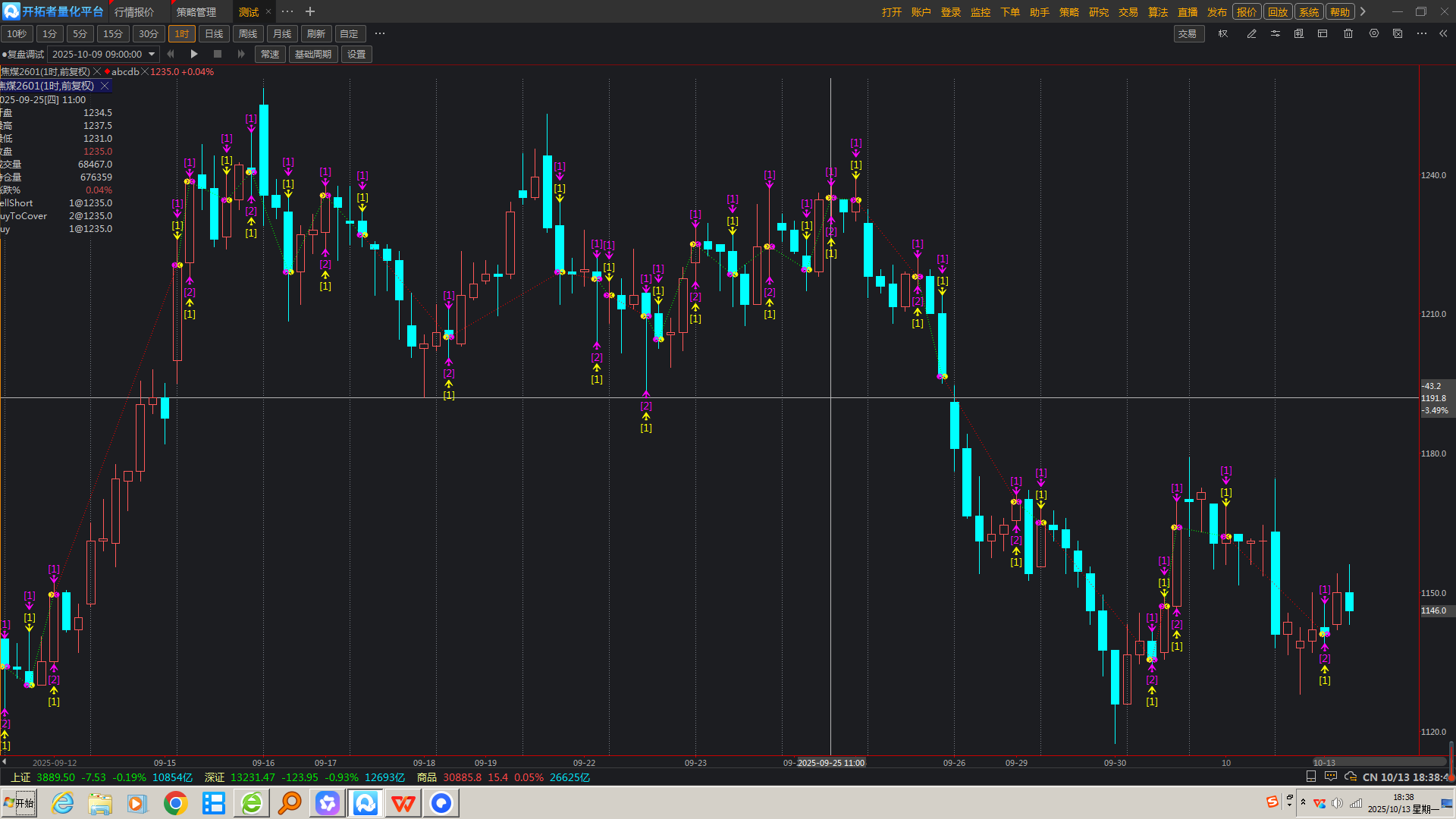
Task: Click the 交易 button
Action: pyautogui.click(x=1188, y=34)
